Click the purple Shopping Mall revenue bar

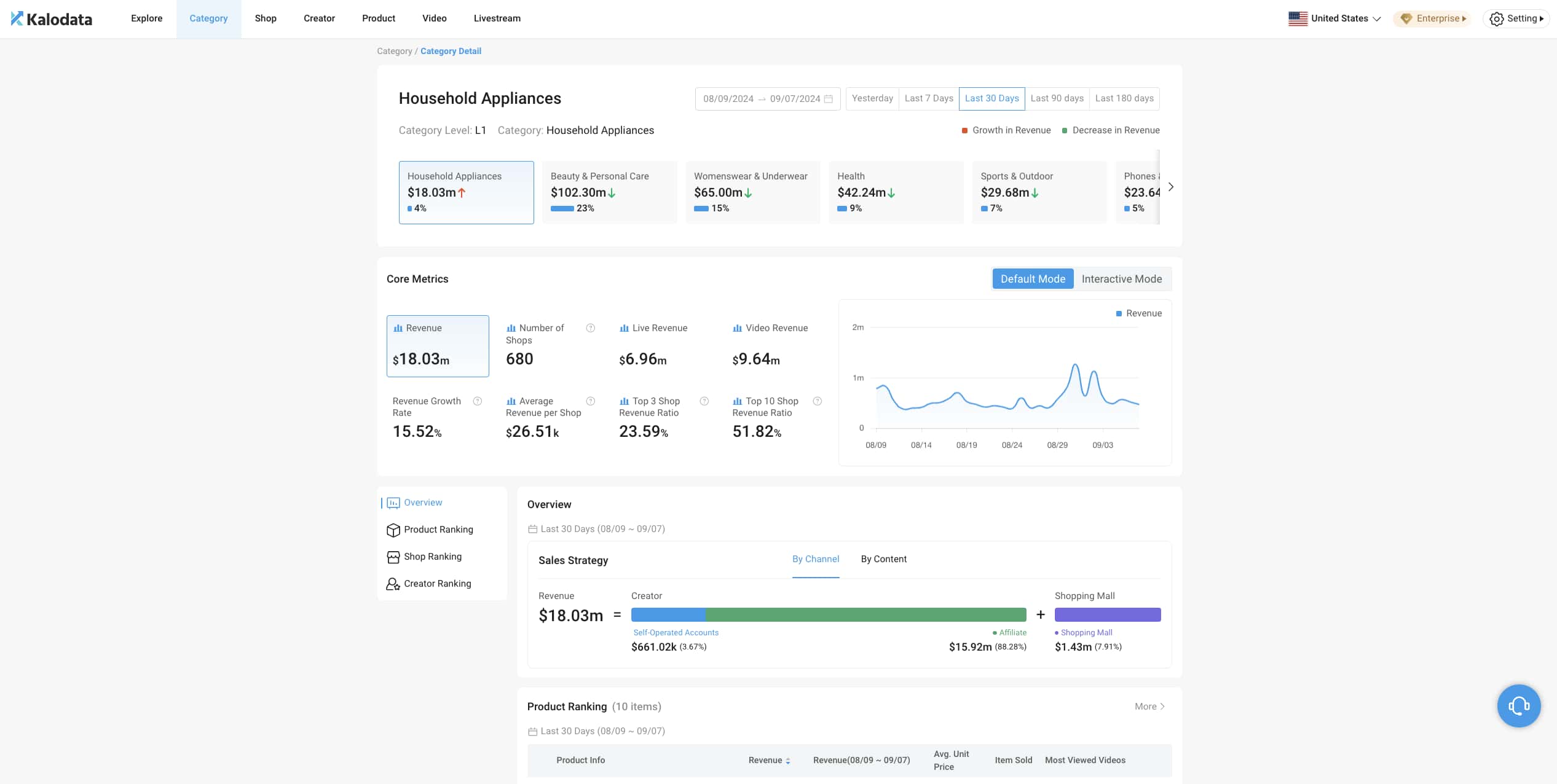click(x=1107, y=614)
